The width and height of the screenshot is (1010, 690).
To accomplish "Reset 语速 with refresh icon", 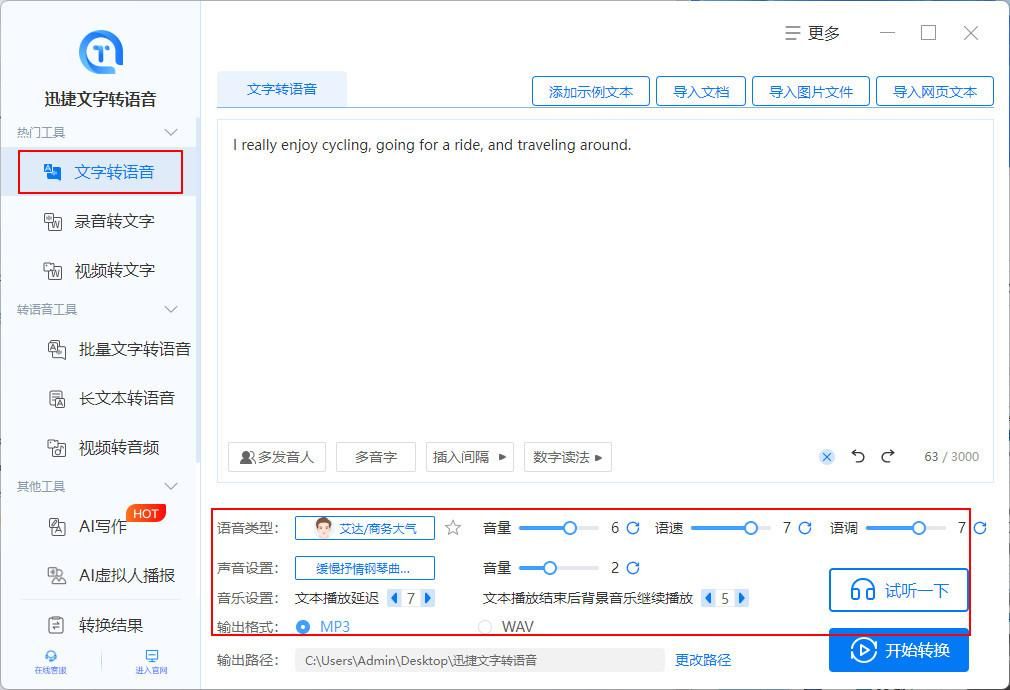I will 805,528.
